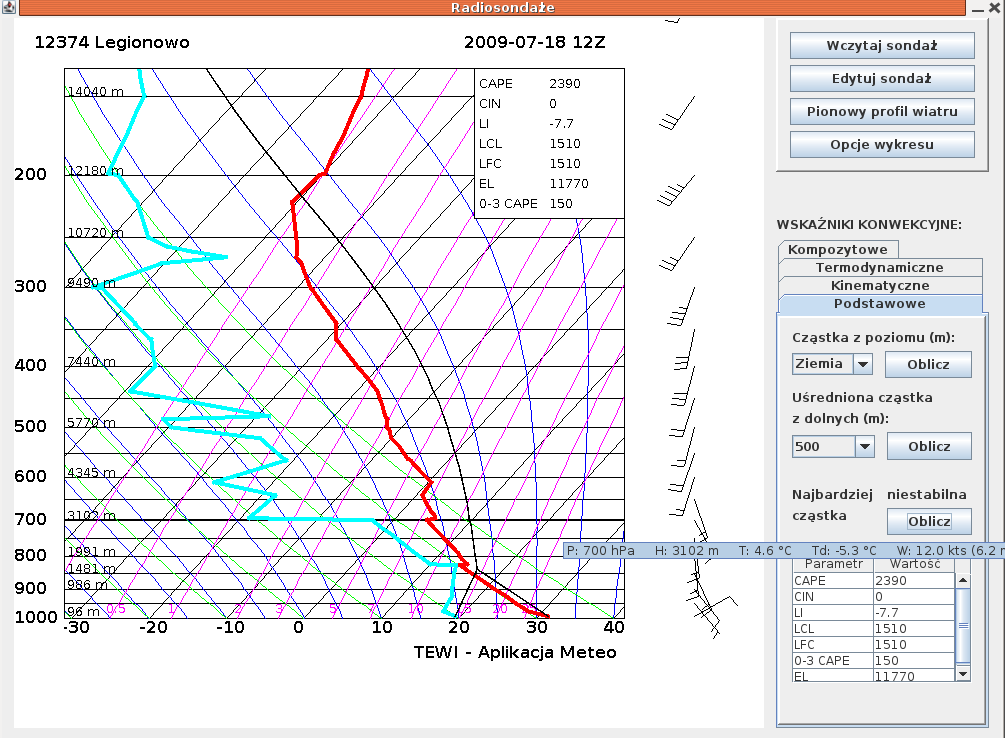Minimize the Radiosondaże window

click(x=978, y=9)
